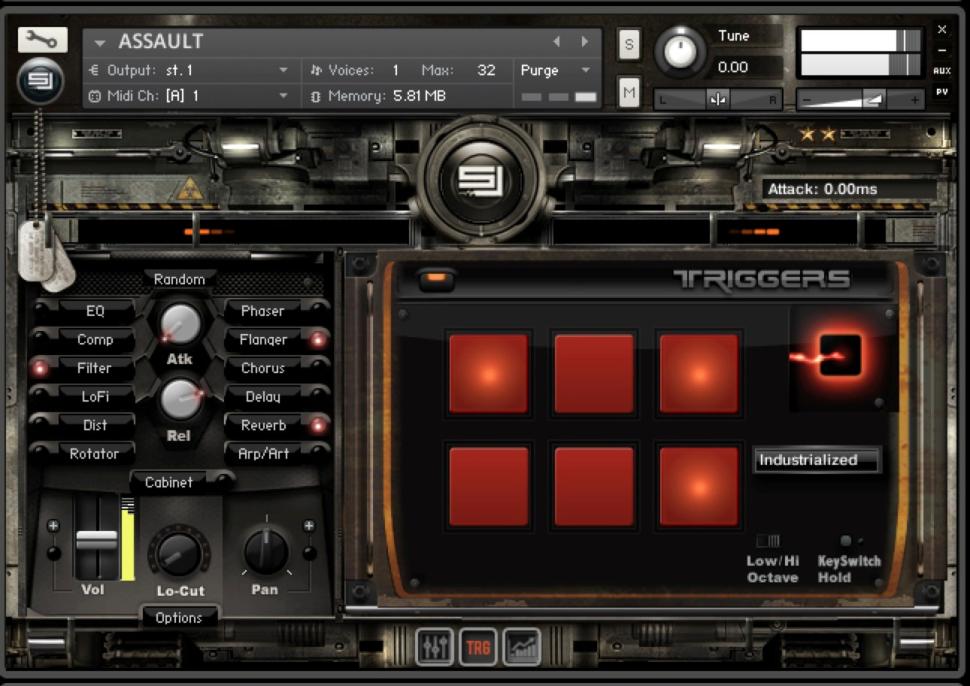Switch the Low/Hi Octave toggle

click(768, 541)
